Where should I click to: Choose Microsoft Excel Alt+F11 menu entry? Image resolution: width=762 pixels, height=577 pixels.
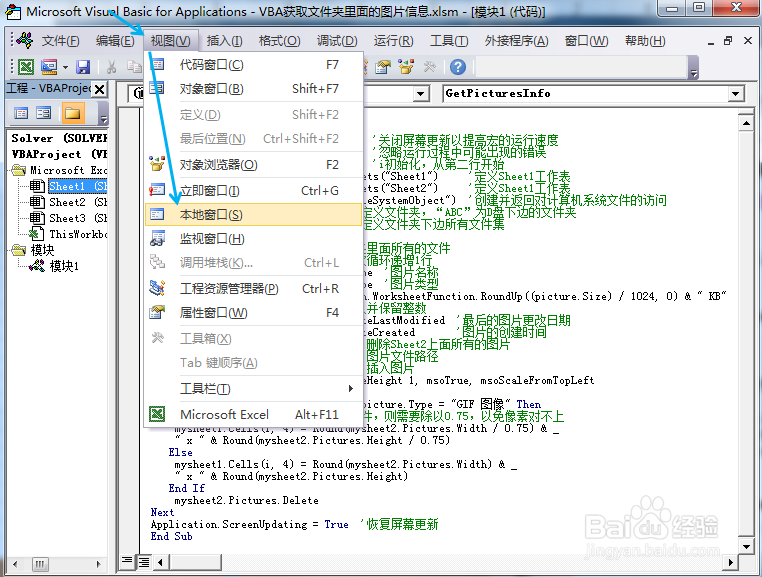click(x=254, y=415)
